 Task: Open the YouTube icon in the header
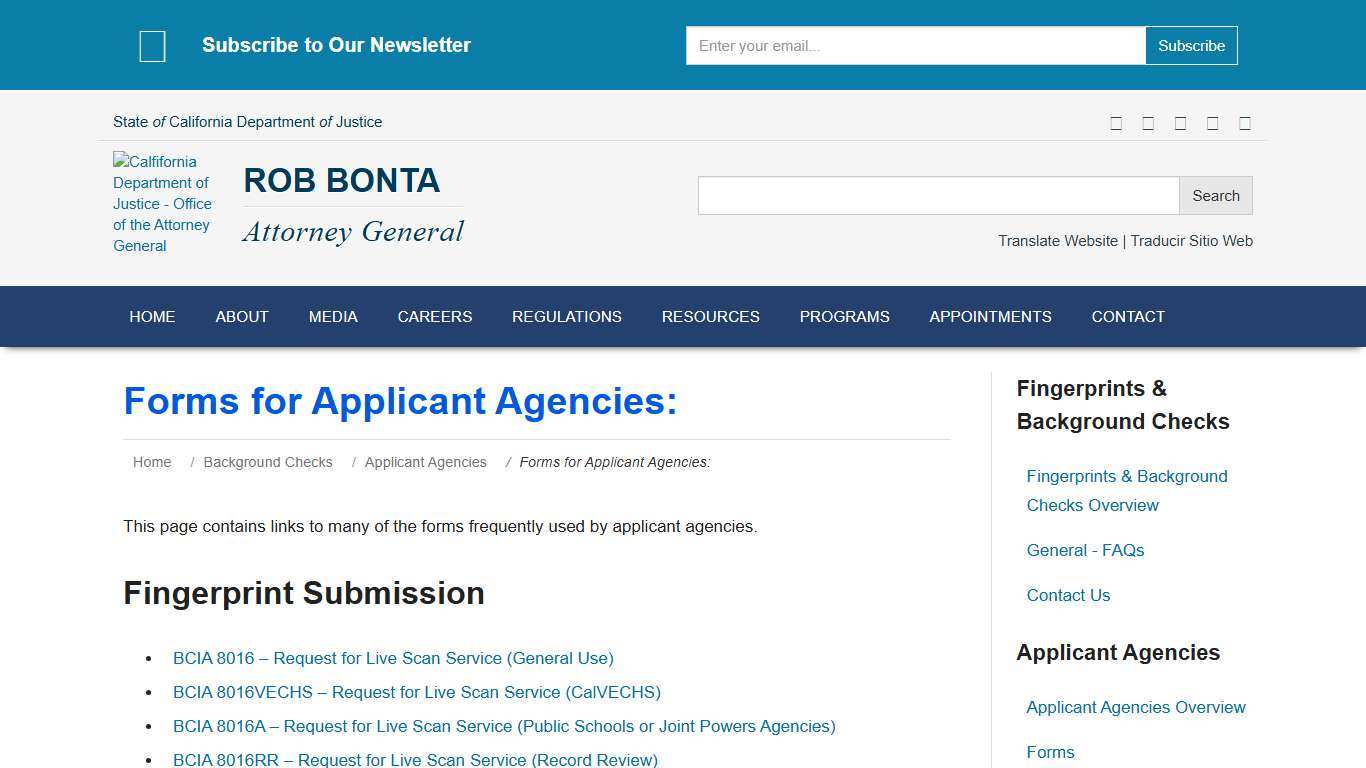tap(1180, 122)
